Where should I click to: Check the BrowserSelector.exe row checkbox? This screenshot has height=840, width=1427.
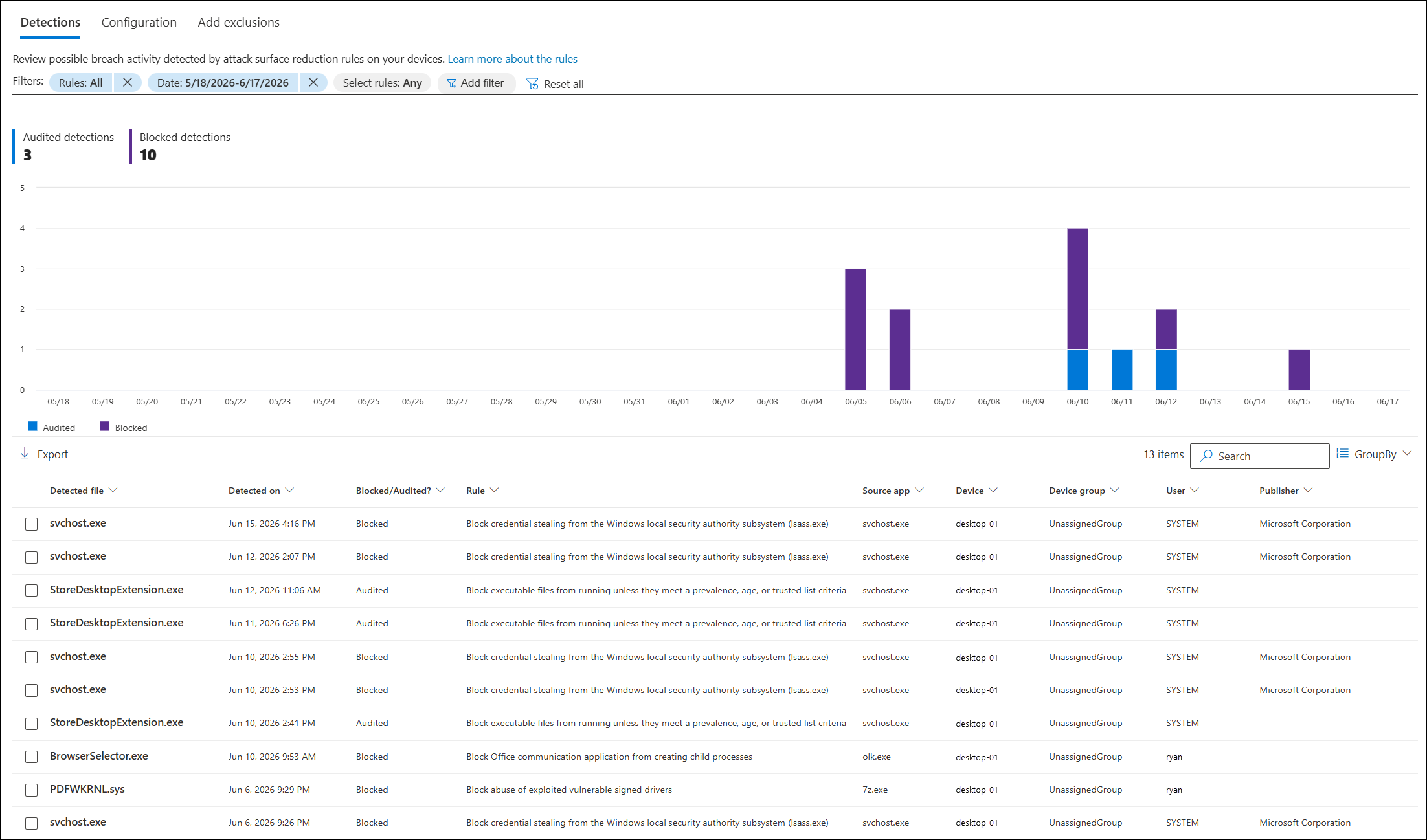pos(31,757)
